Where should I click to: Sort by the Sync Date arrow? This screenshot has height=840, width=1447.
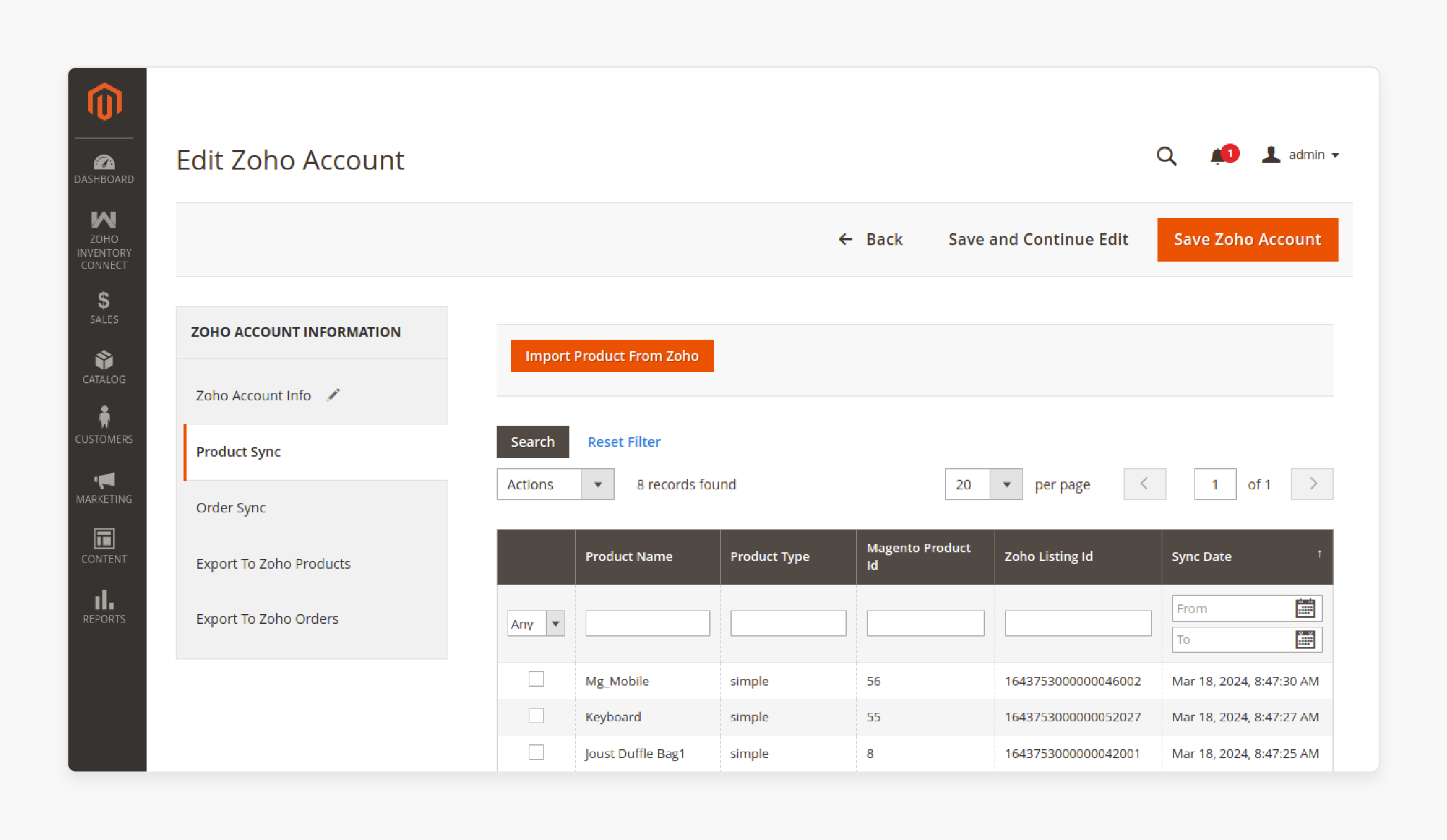click(x=1319, y=554)
